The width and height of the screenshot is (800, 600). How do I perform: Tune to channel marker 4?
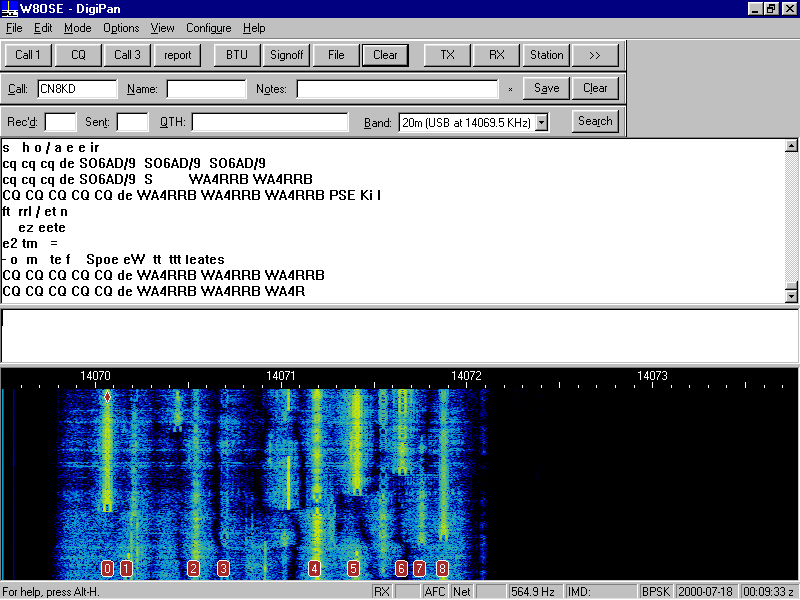click(315, 568)
